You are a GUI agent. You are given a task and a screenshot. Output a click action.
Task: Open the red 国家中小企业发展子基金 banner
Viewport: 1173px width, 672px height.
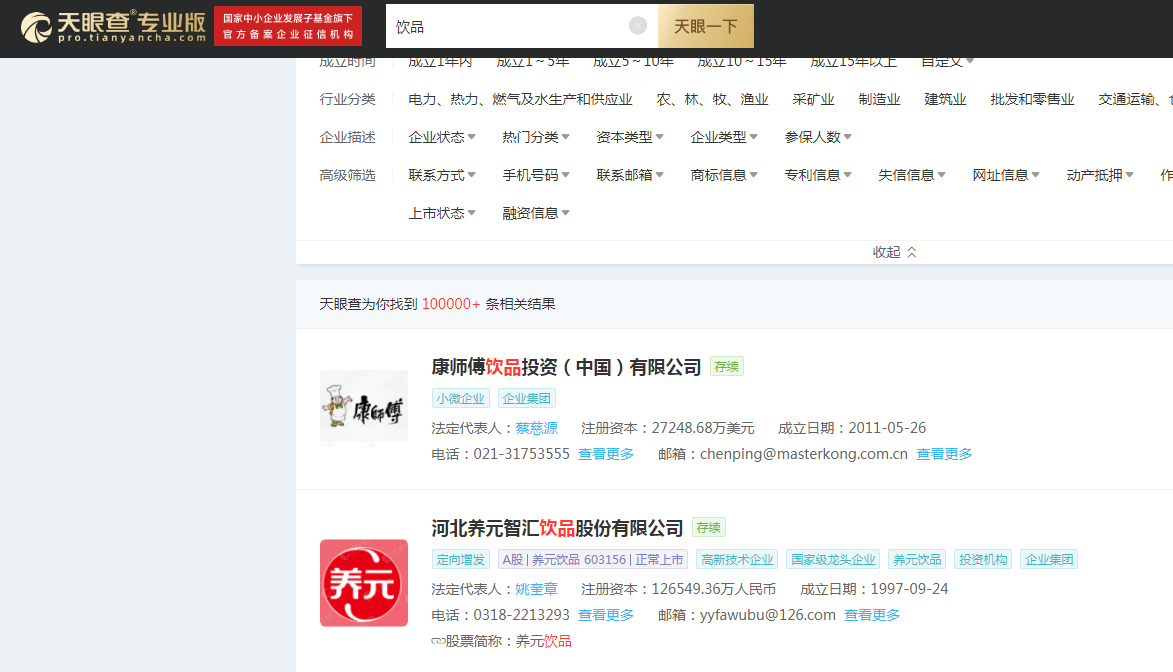pos(288,26)
